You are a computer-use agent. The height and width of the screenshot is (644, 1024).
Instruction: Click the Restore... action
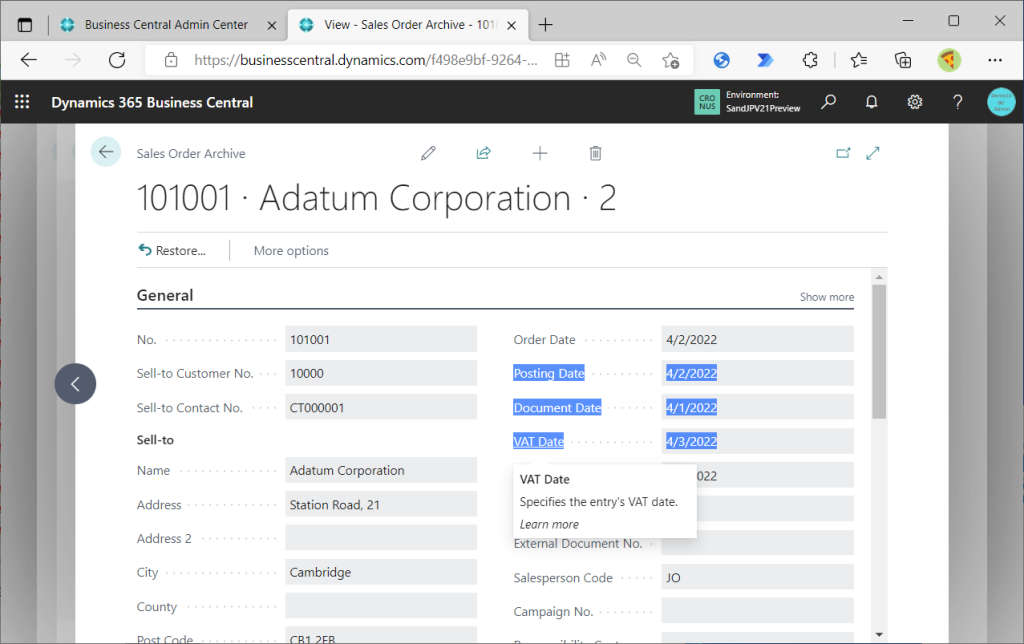coord(172,251)
